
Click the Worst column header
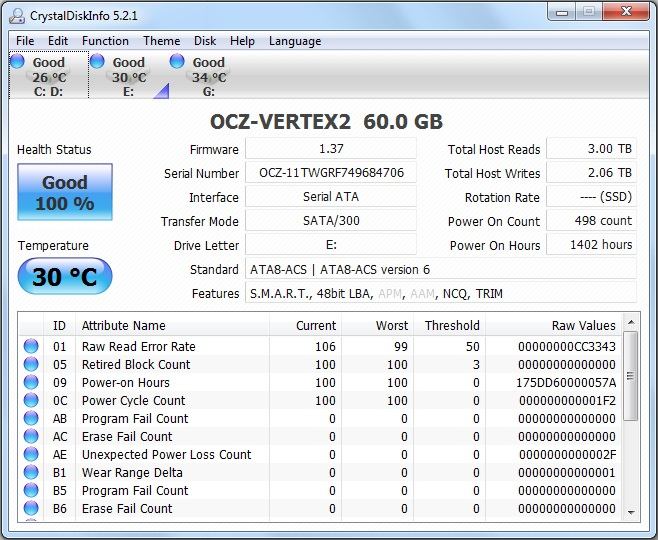pyautogui.click(x=377, y=326)
